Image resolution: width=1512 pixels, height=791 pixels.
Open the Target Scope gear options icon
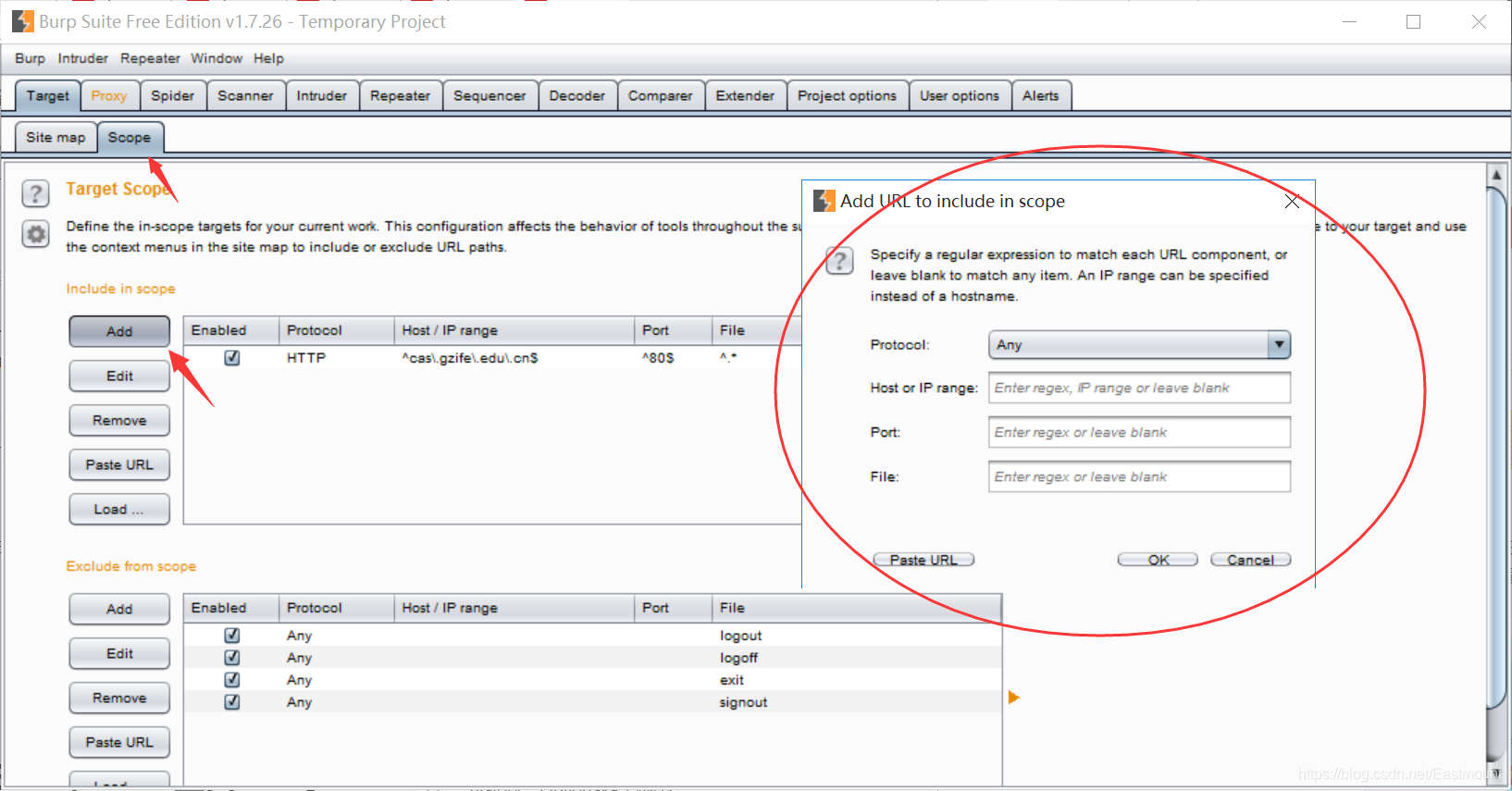35,234
